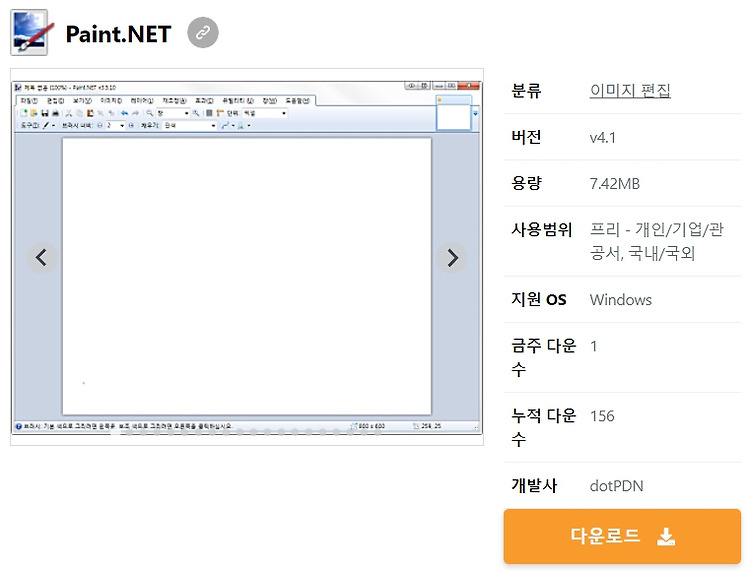Click the license text 프리 - 개인/기업/관공서
750x571 pixels.
click(x=656, y=242)
